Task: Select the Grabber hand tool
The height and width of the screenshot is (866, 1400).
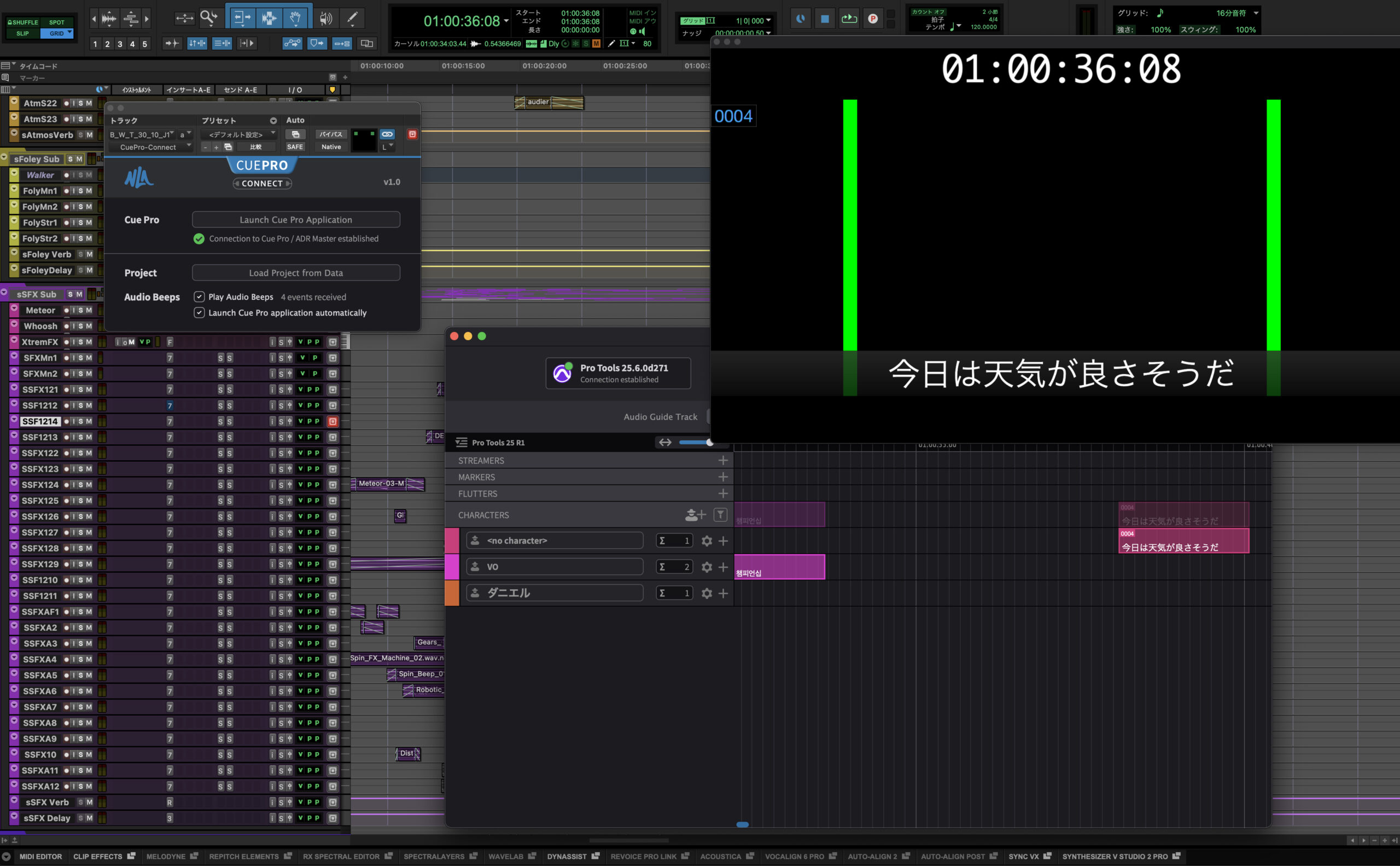Action: 295,18
